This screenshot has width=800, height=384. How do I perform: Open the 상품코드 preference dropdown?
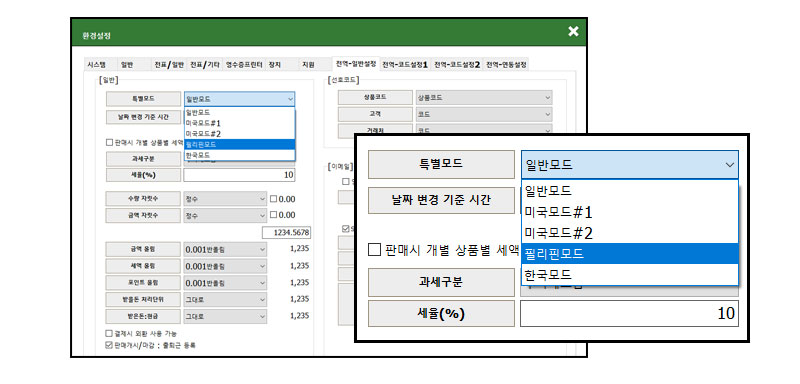coord(484,97)
